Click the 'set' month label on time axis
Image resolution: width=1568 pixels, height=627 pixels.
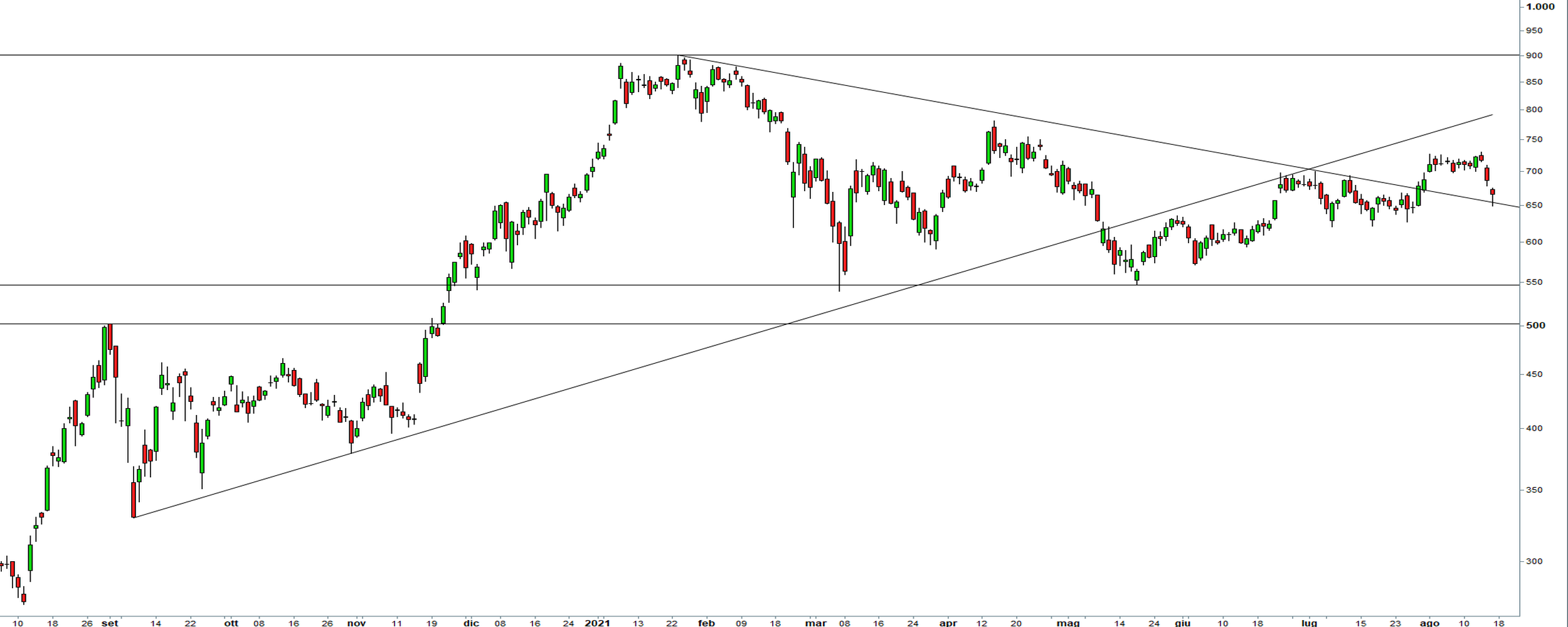pos(110,623)
